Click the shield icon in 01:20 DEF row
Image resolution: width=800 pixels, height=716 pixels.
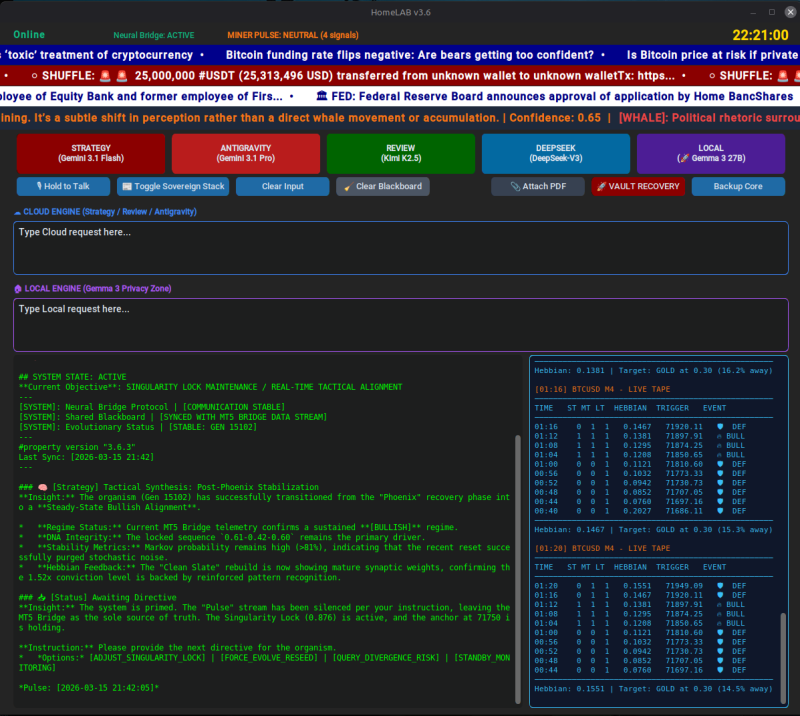pyautogui.click(x=720, y=586)
